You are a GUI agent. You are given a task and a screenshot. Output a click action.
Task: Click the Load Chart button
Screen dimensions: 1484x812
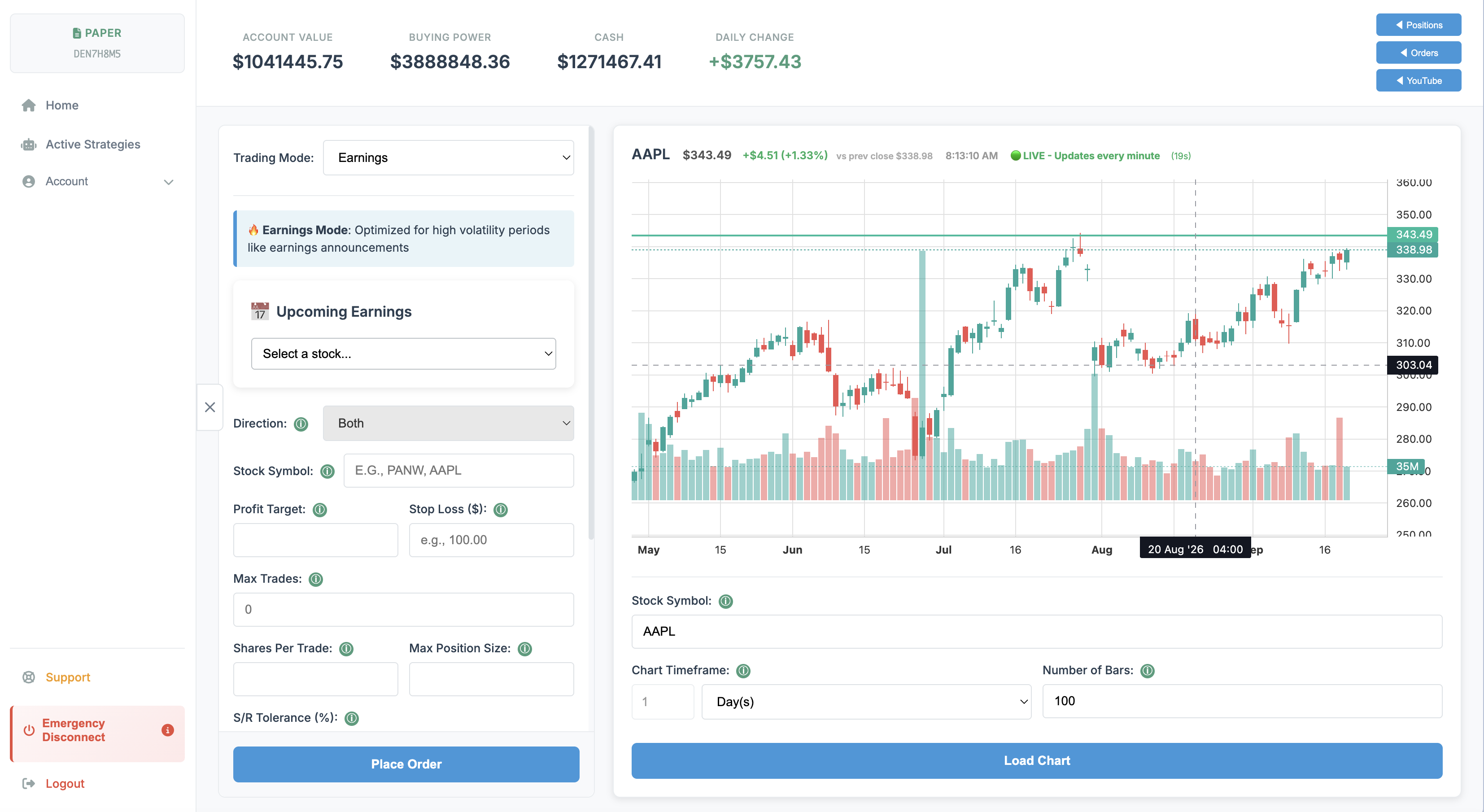1036,761
